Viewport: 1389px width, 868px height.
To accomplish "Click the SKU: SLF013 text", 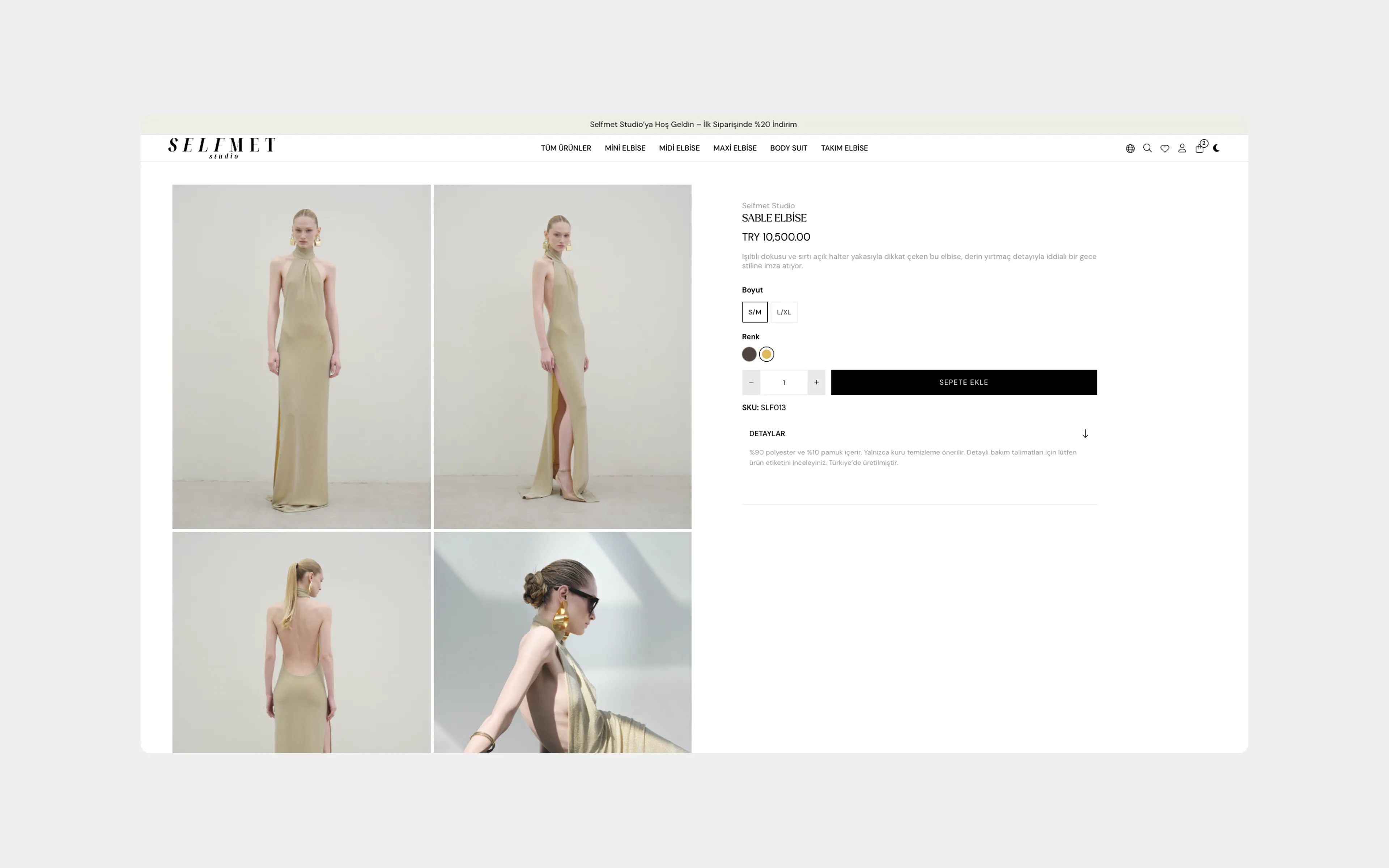I will pos(763,408).
